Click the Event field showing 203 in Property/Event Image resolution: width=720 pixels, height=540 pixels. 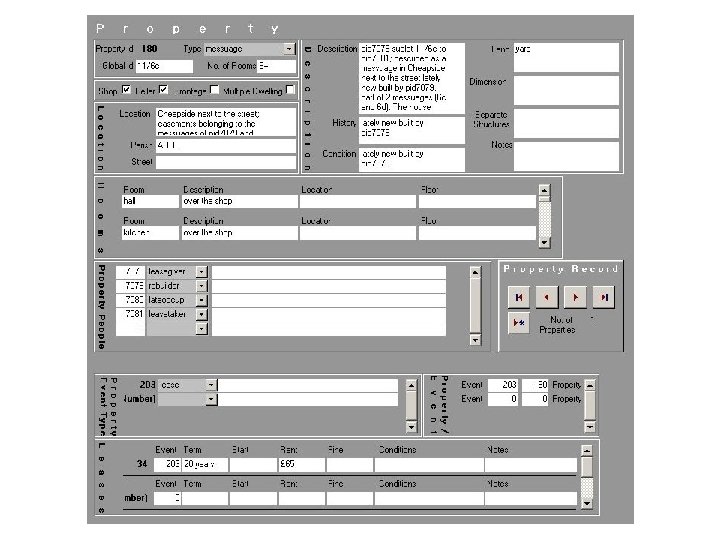503,385
